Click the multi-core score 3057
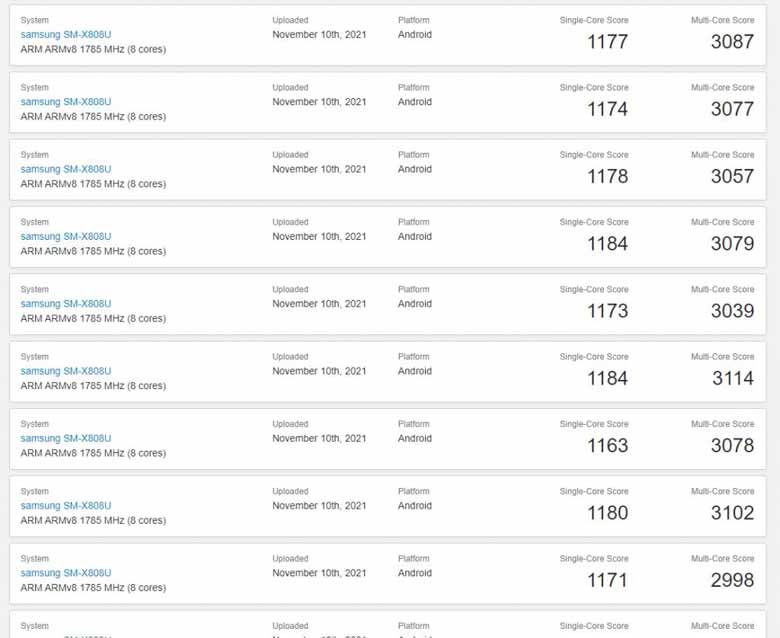This screenshot has width=780, height=638. coord(732,176)
